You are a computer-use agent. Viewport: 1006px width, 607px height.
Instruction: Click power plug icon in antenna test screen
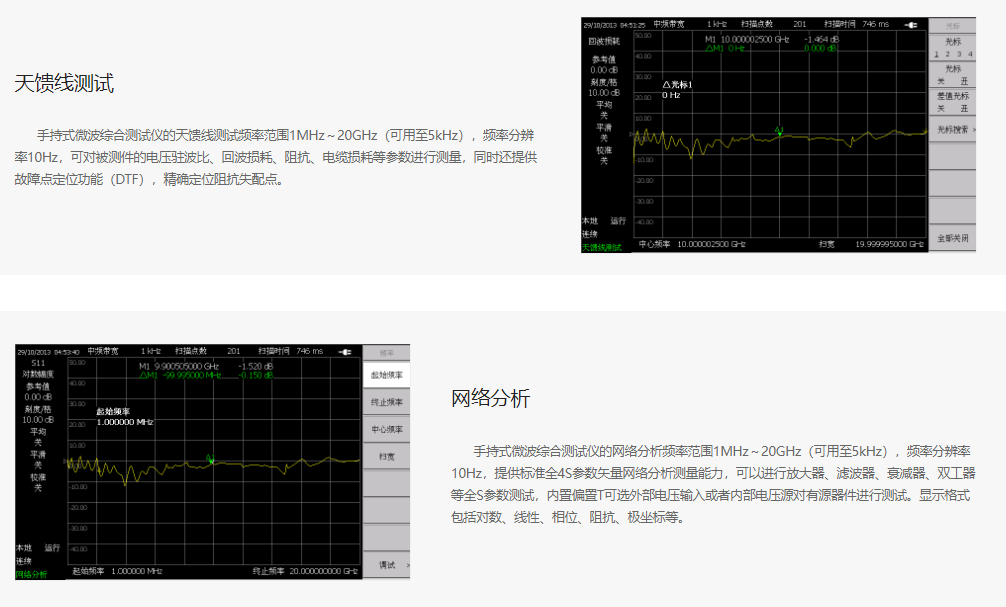coord(910,24)
